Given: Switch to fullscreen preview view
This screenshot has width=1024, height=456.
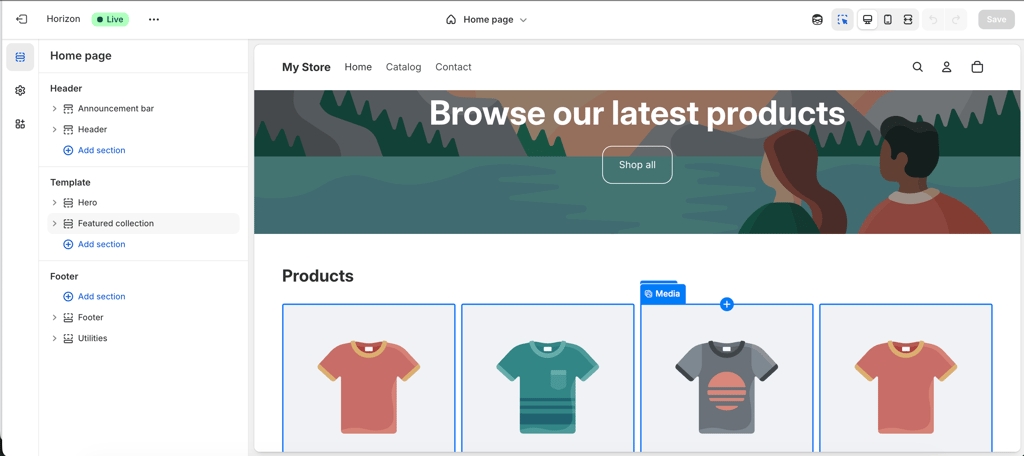Looking at the screenshot, I should pyautogui.click(x=908, y=20).
